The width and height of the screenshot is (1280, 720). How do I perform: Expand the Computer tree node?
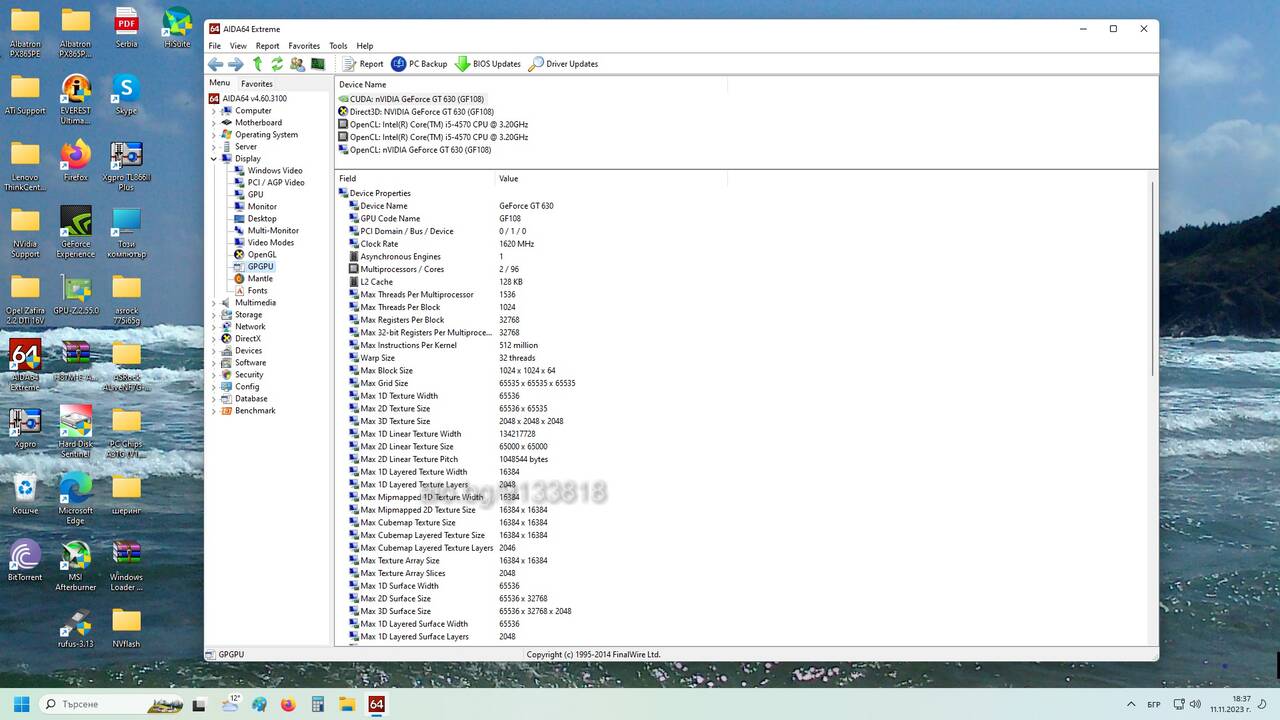(214, 111)
